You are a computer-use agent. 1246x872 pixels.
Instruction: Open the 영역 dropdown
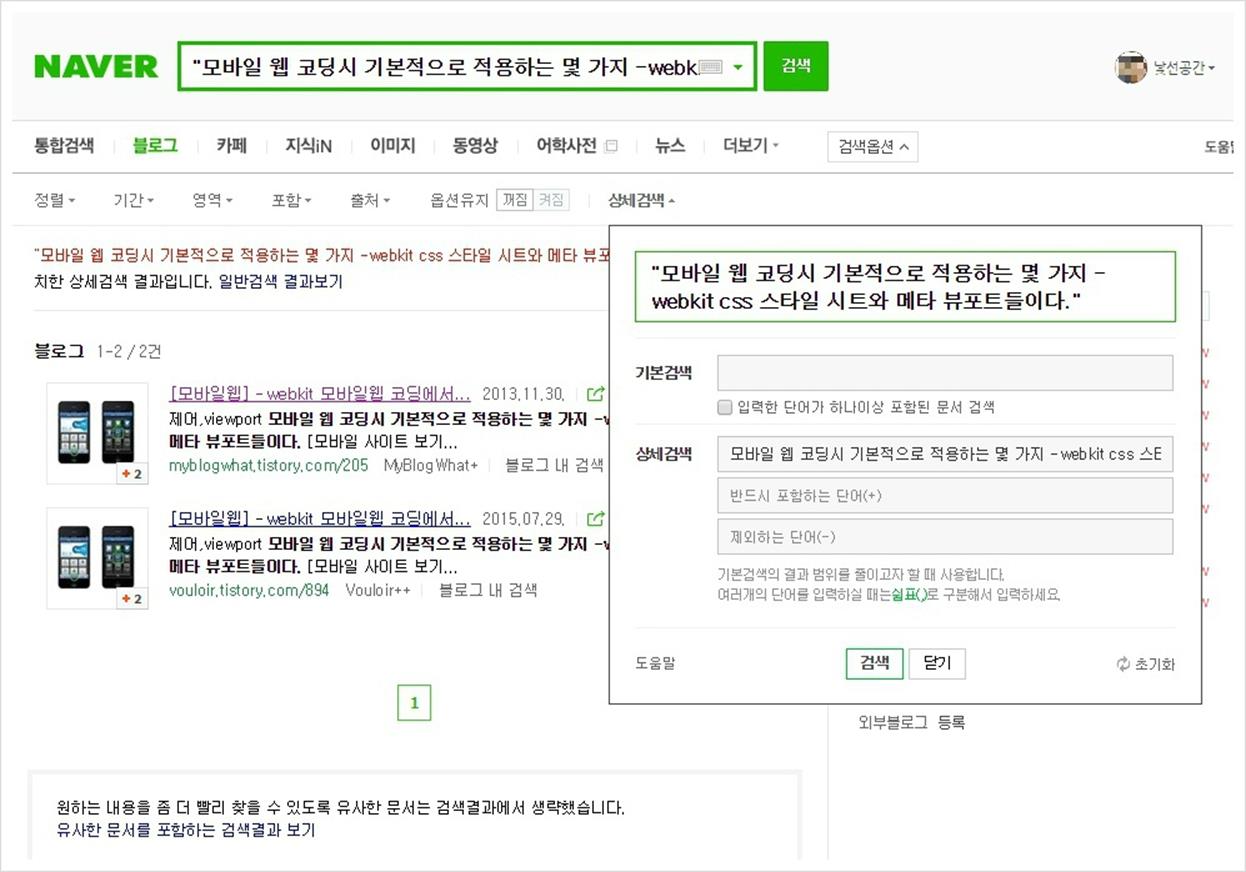(x=212, y=200)
